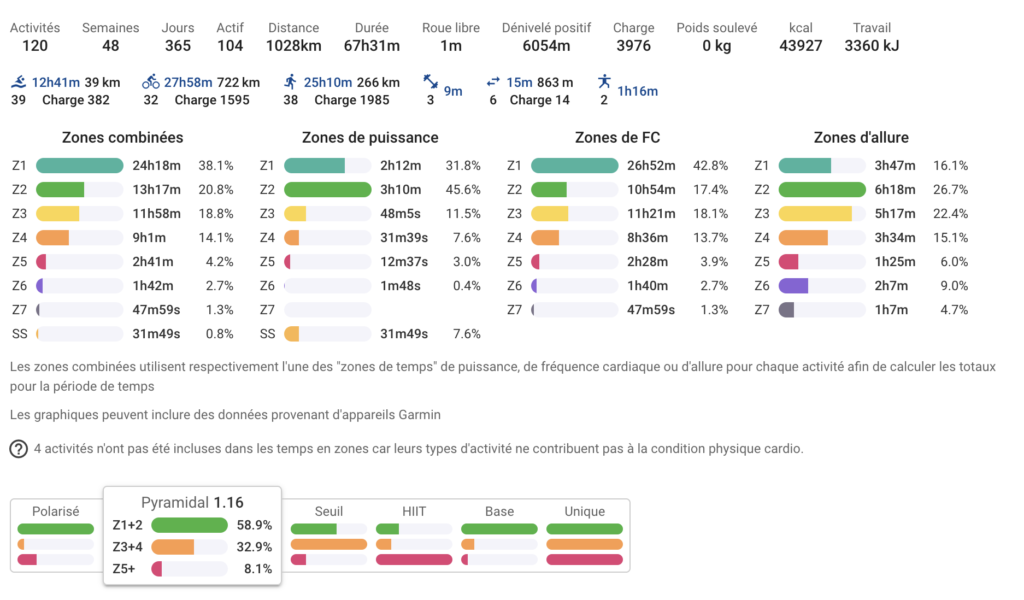1024x600 pixels.
Task: Click the yoga figure activity icon
Action: [x=604, y=82]
